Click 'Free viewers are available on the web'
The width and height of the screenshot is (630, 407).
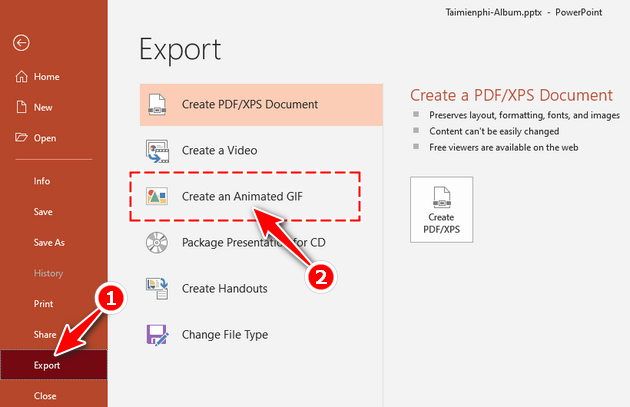(503, 147)
